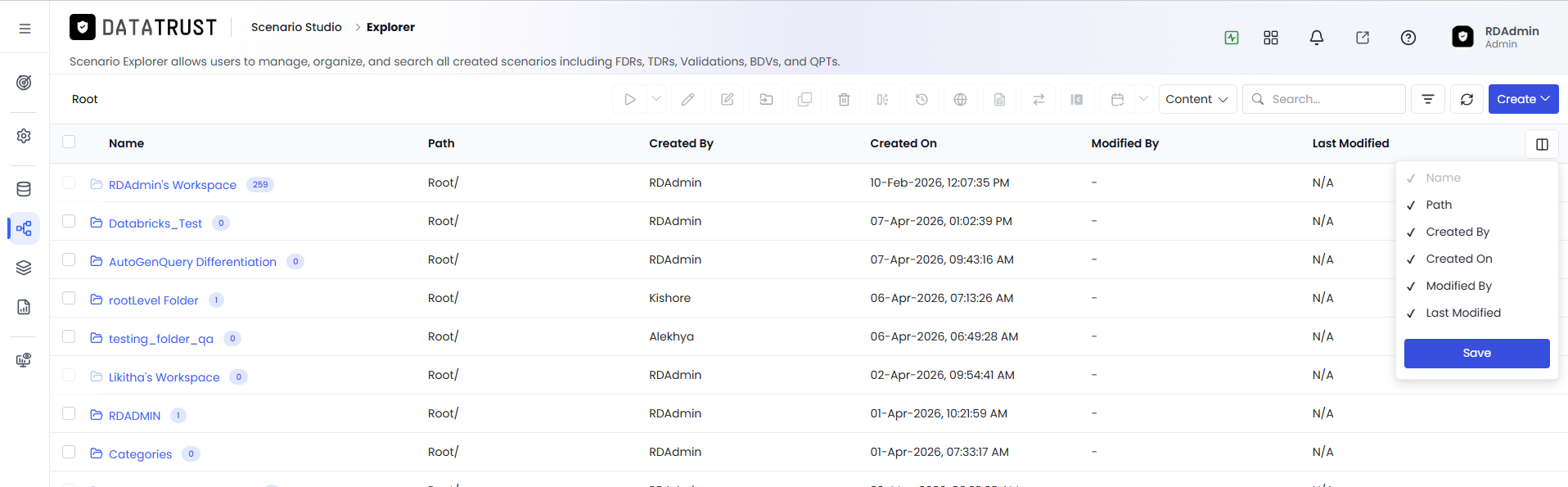Expand the run options dropdown arrow
The width and height of the screenshot is (1568, 487).
click(656, 99)
